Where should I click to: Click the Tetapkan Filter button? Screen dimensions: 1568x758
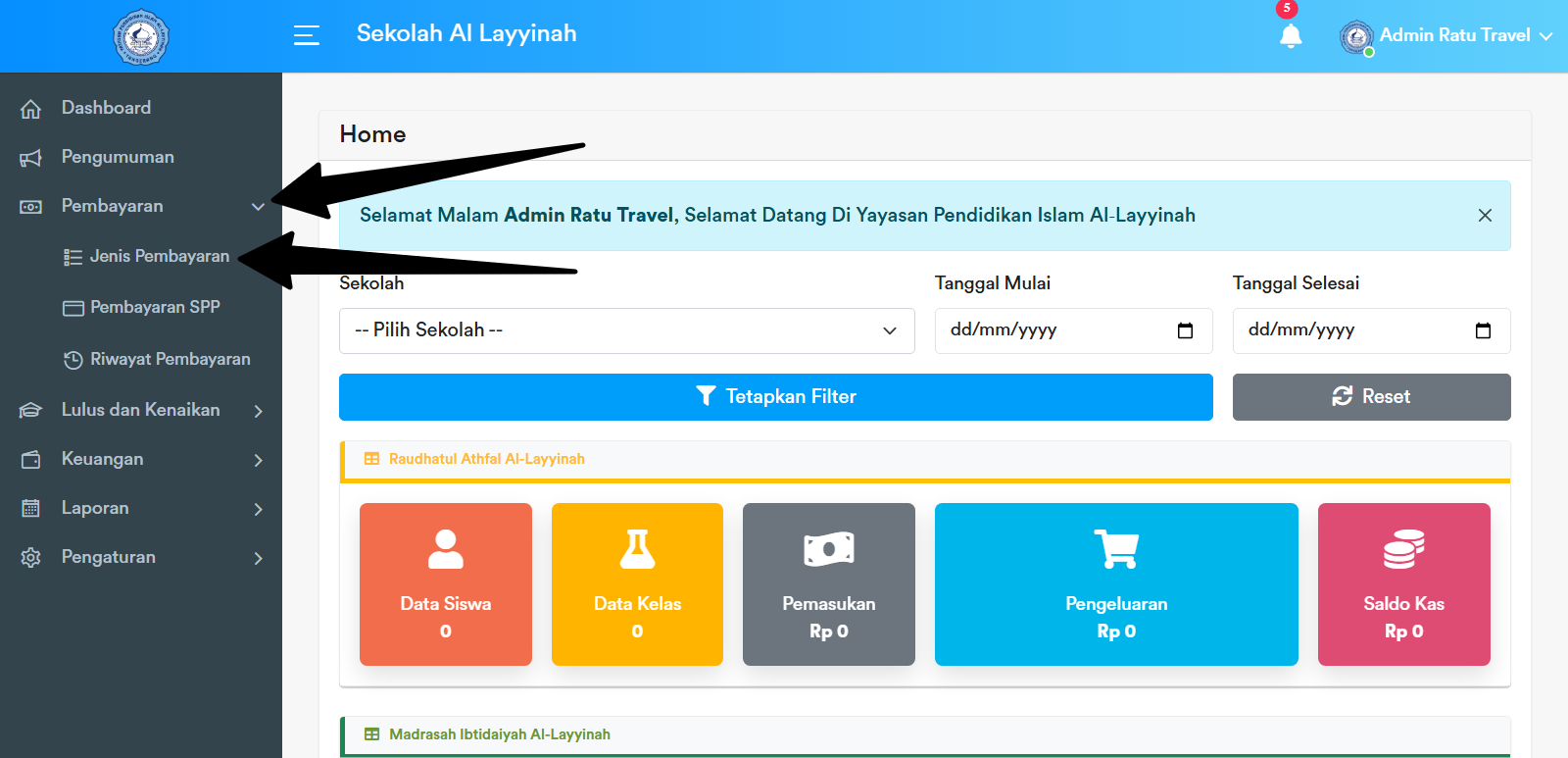tap(776, 397)
